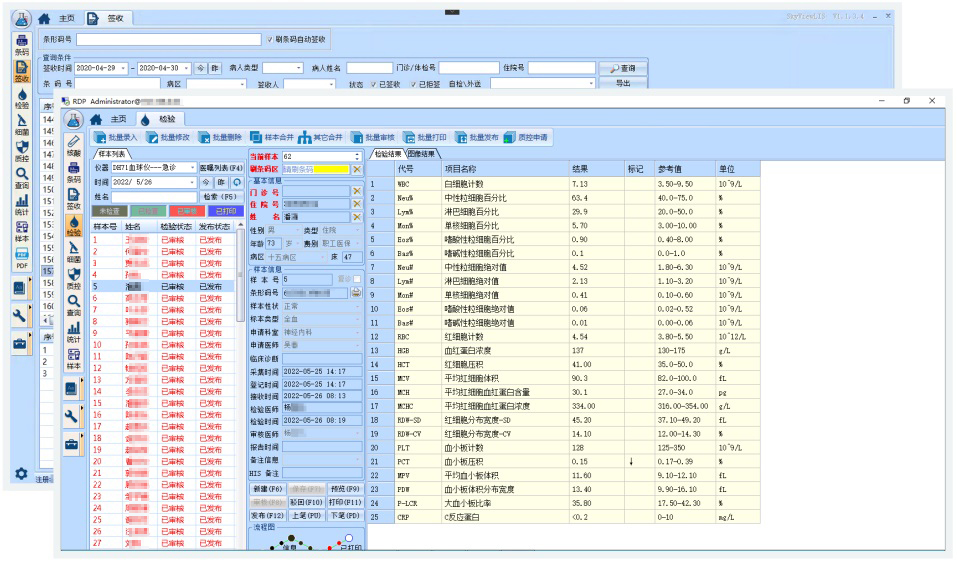Click 驳回(F10) reject button
Screen dimensions: 957x564
pyautogui.click(x=306, y=502)
